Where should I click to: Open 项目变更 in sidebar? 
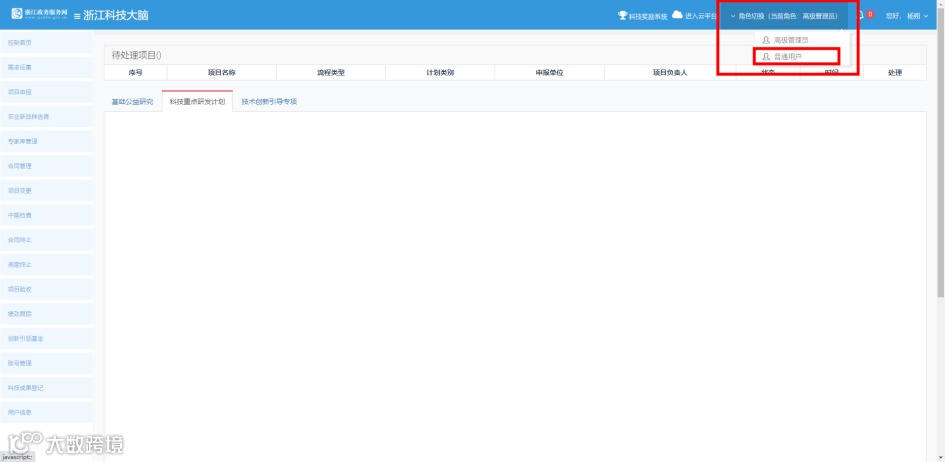pos(46,191)
